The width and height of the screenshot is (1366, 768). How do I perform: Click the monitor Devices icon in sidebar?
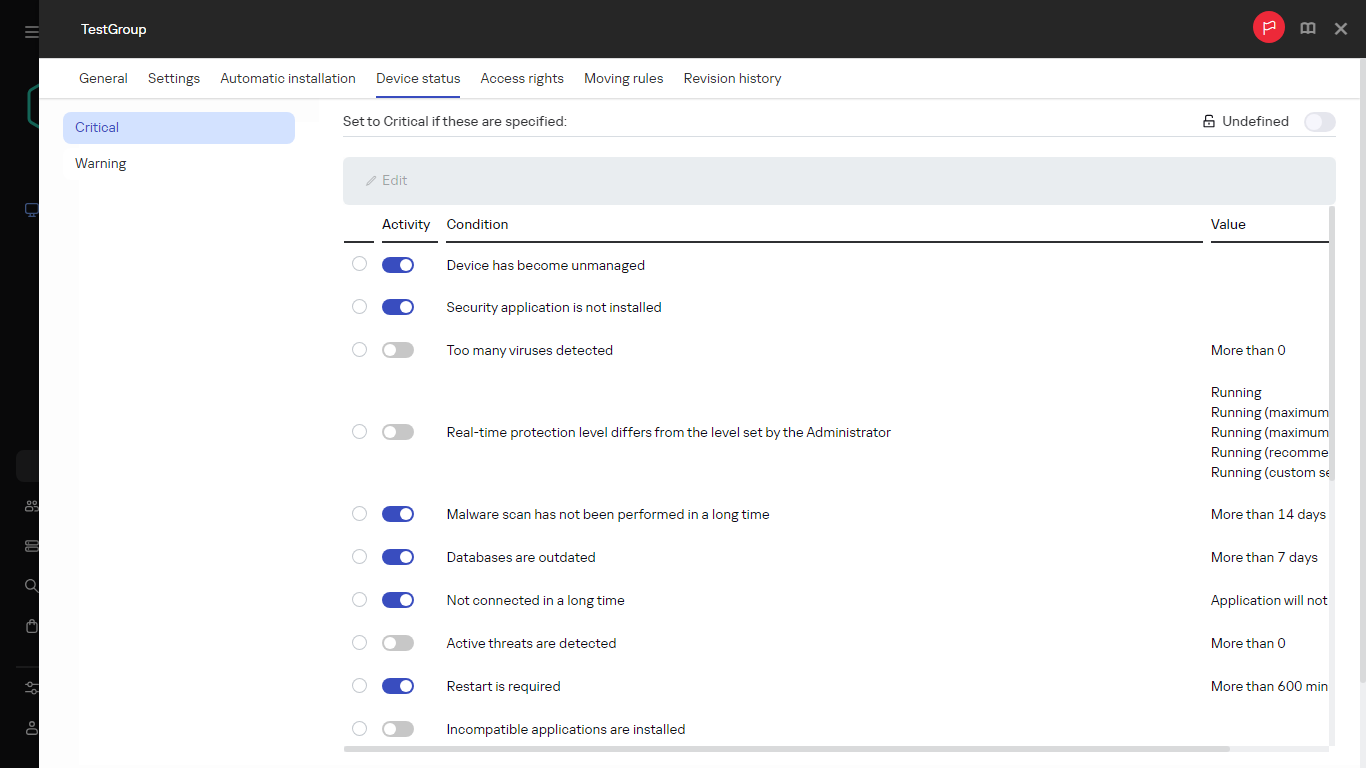click(31, 210)
